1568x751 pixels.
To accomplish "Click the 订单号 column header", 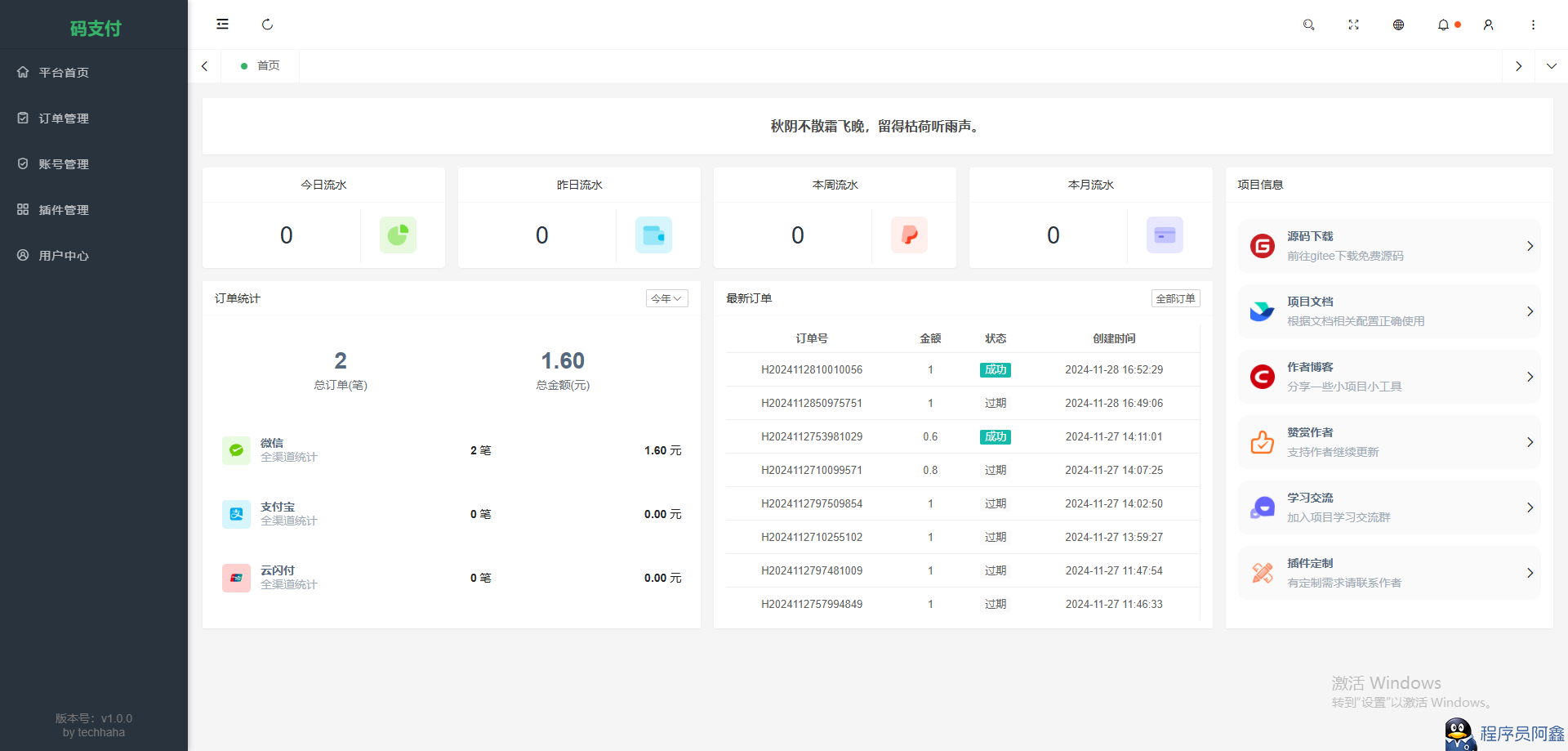I will click(812, 338).
